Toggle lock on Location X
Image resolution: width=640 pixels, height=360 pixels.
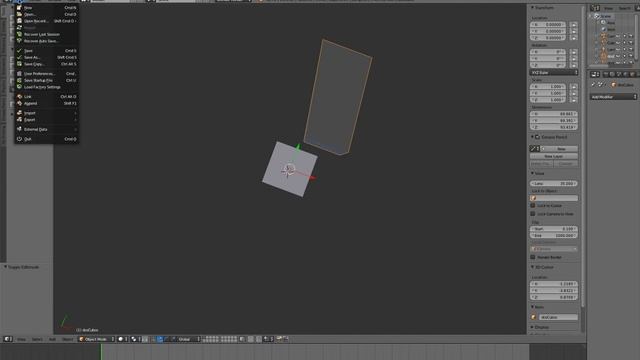[x=573, y=24]
